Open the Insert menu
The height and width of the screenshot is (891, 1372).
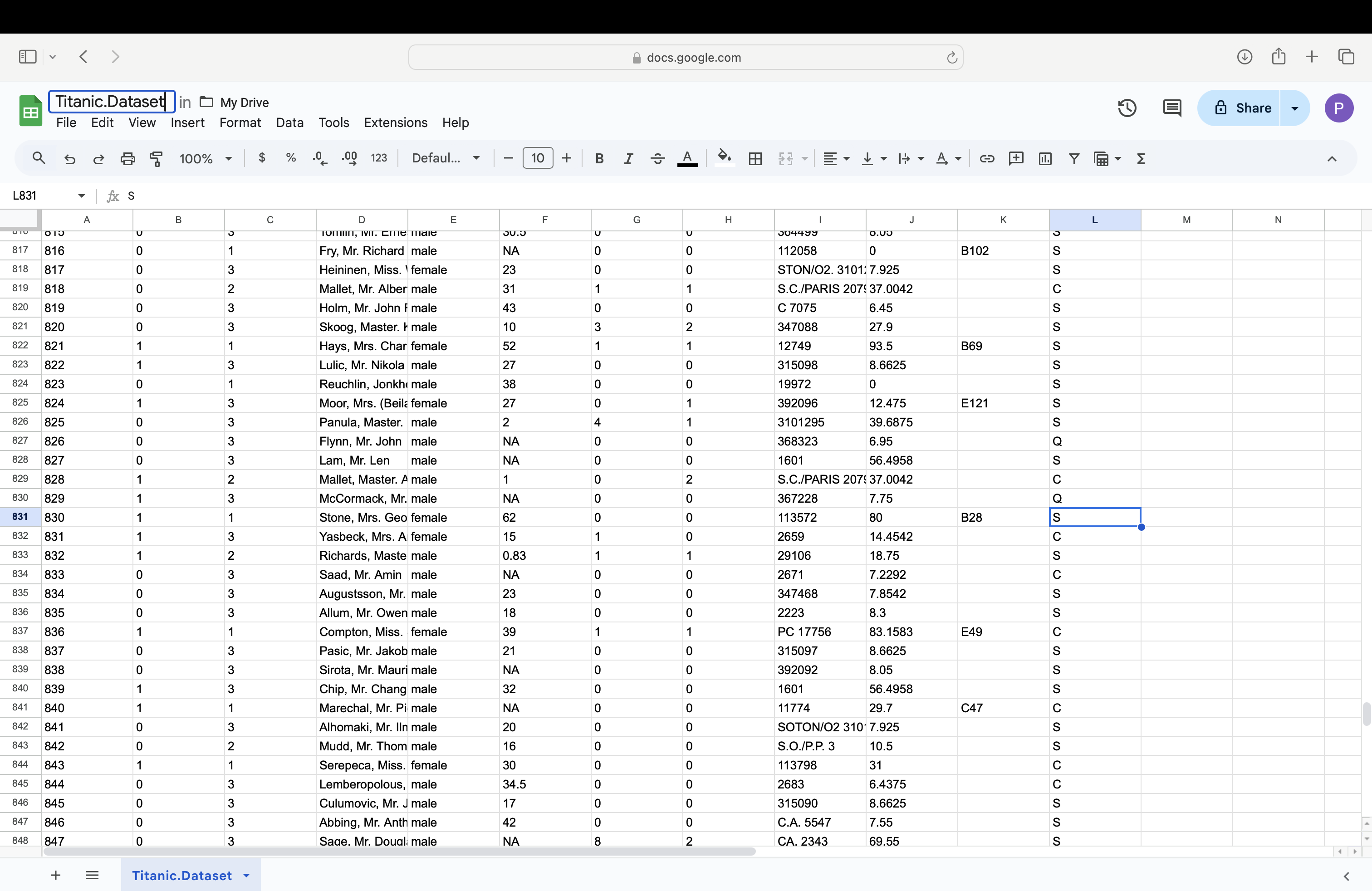[x=187, y=122]
